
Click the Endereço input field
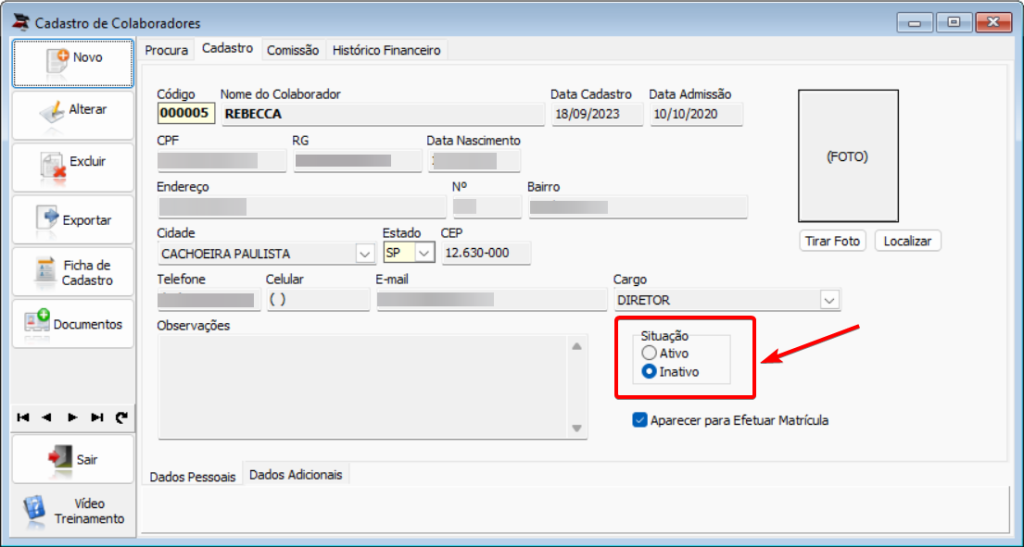(302, 207)
